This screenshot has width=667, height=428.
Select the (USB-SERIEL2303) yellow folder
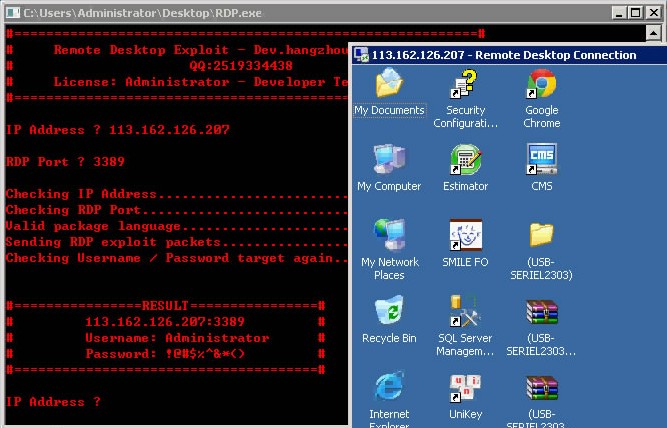click(x=541, y=235)
